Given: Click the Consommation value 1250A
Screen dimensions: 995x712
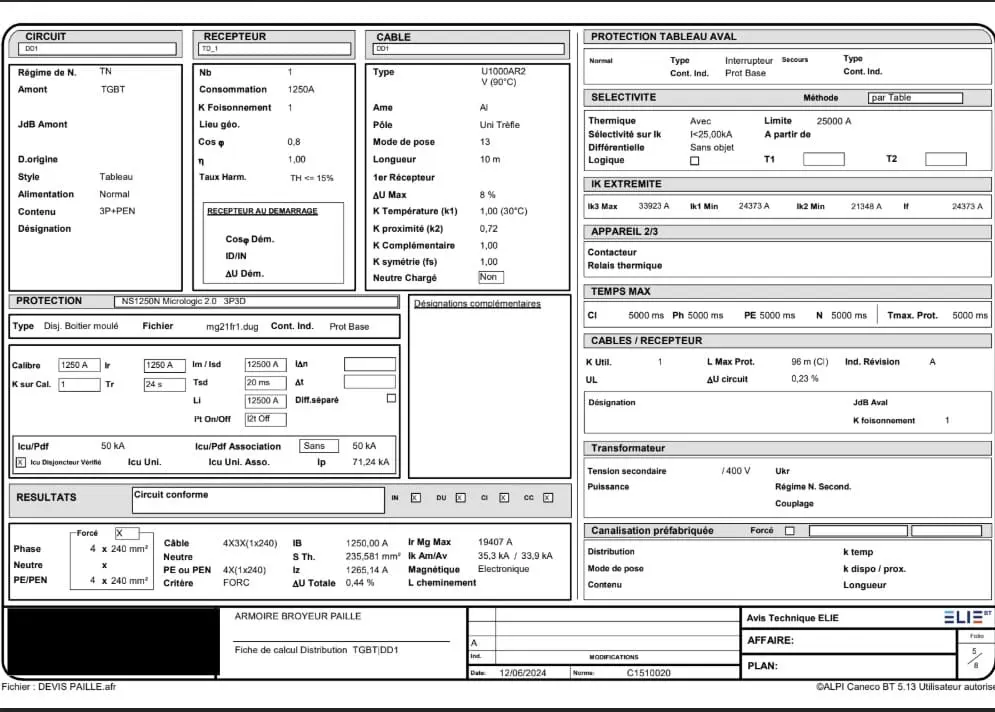Looking at the screenshot, I should 301,89.
